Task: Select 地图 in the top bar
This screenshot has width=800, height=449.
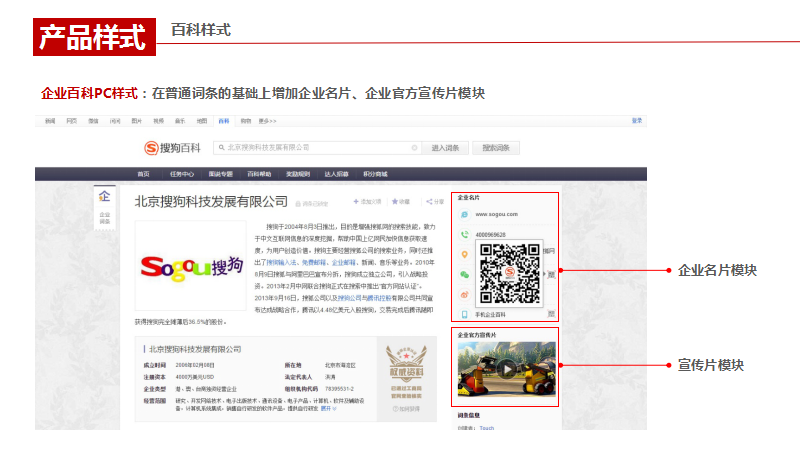Action: 202,121
